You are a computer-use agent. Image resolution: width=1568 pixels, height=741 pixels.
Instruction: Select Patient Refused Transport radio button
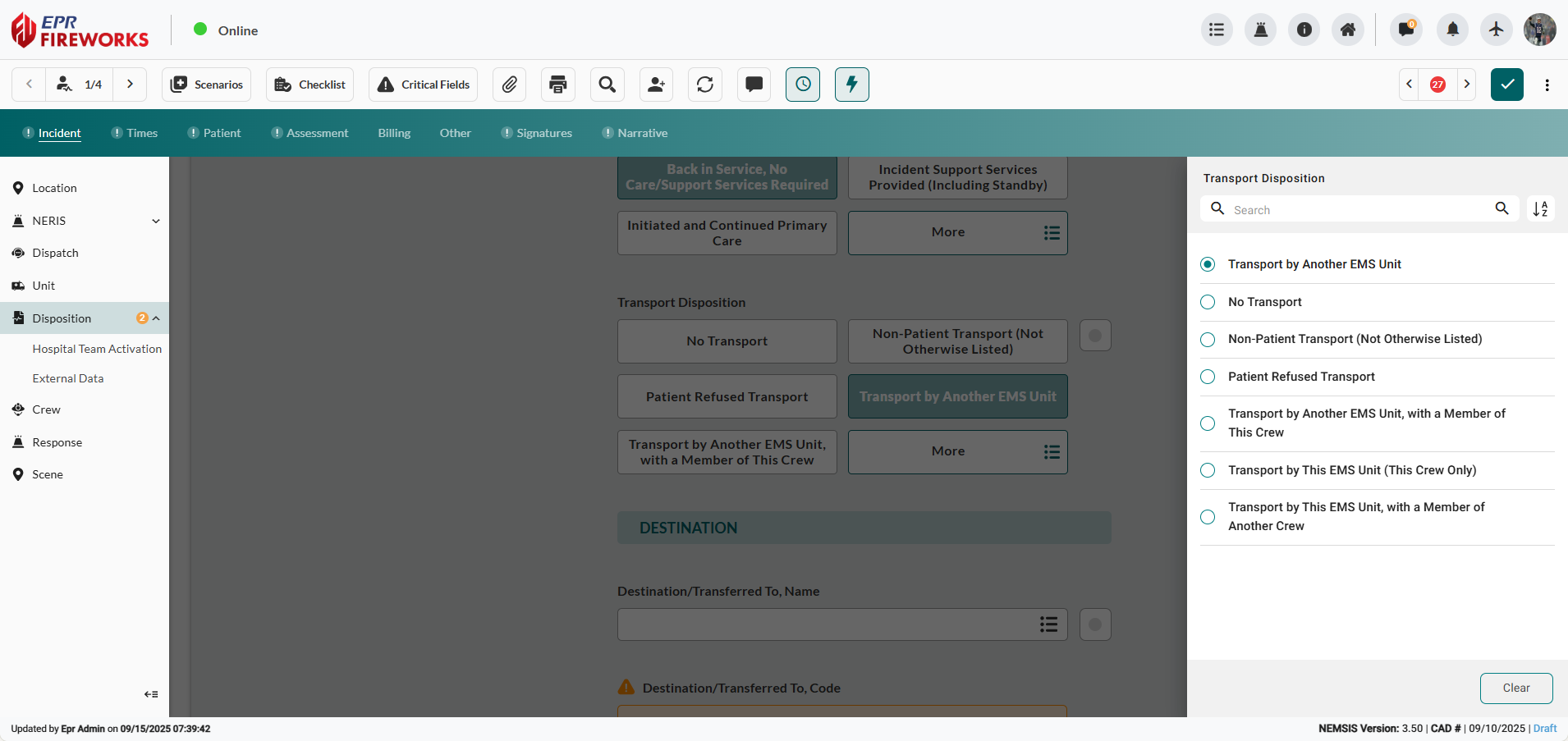(x=1208, y=377)
